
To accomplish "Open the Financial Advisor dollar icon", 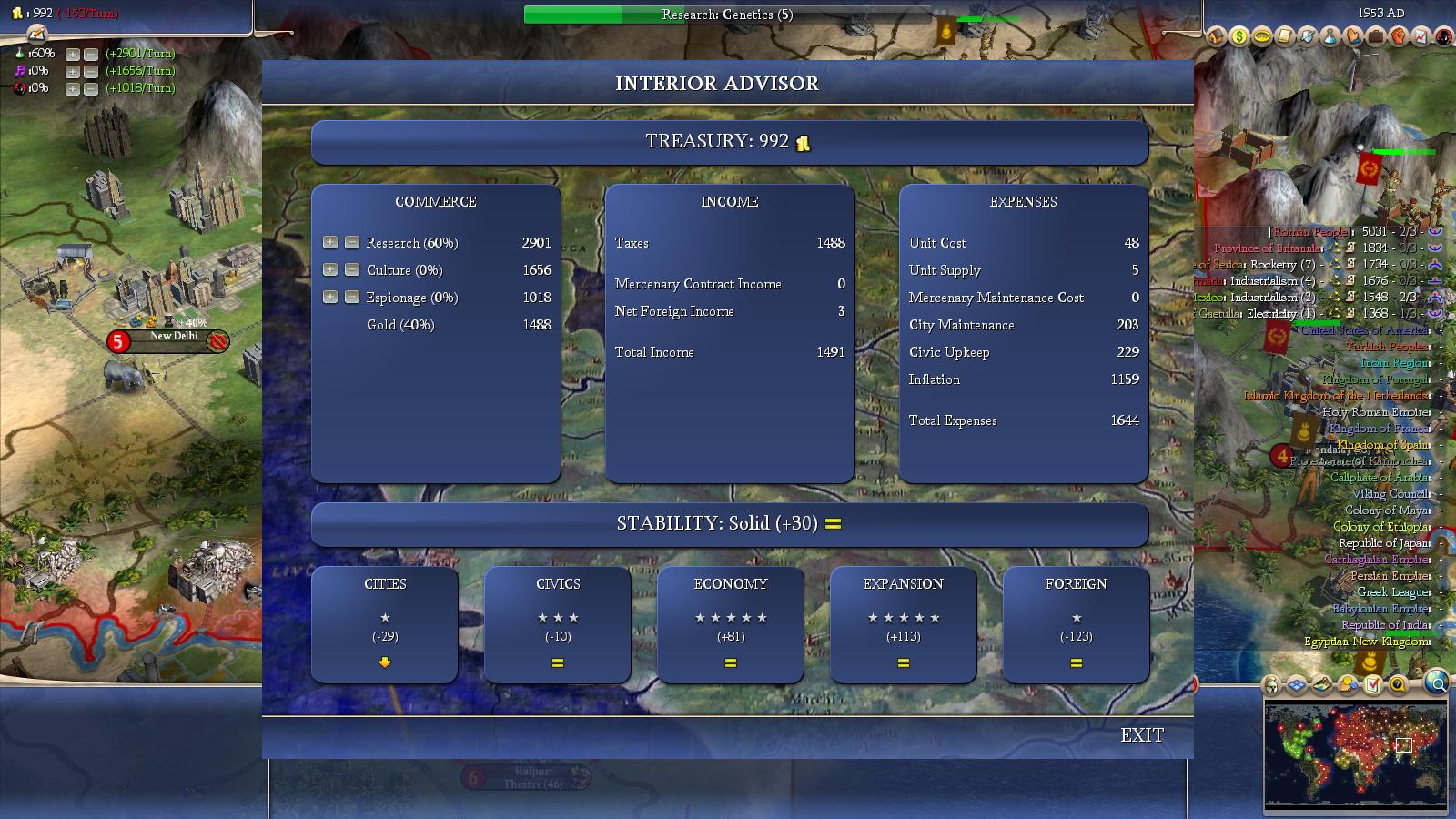I will coord(1239,37).
